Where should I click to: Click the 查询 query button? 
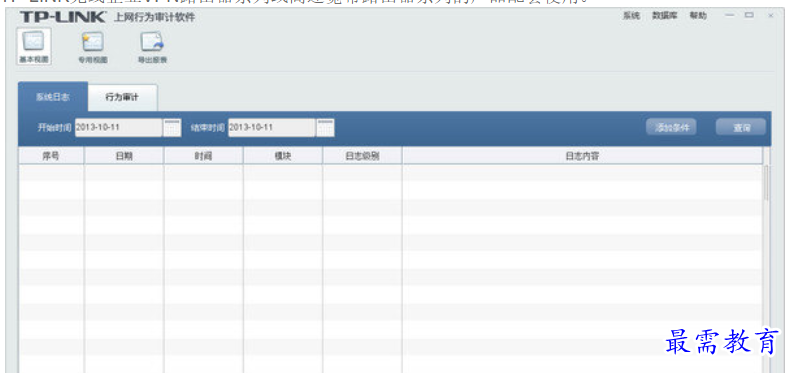pyautogui.click(x=741, y=127)
